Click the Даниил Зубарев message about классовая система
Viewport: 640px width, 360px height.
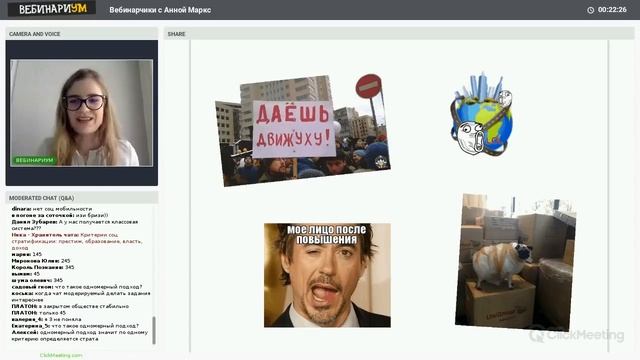pos(76,225)
